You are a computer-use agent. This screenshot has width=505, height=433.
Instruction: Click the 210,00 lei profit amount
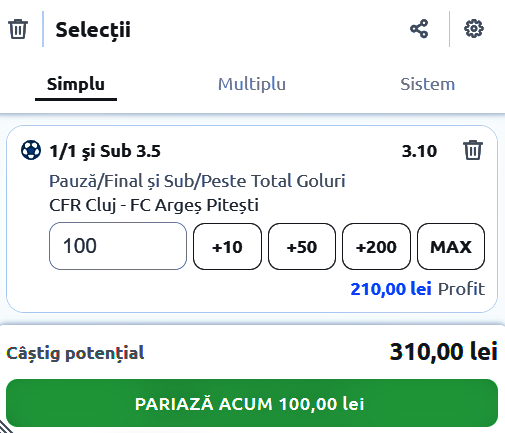[391, 289]
